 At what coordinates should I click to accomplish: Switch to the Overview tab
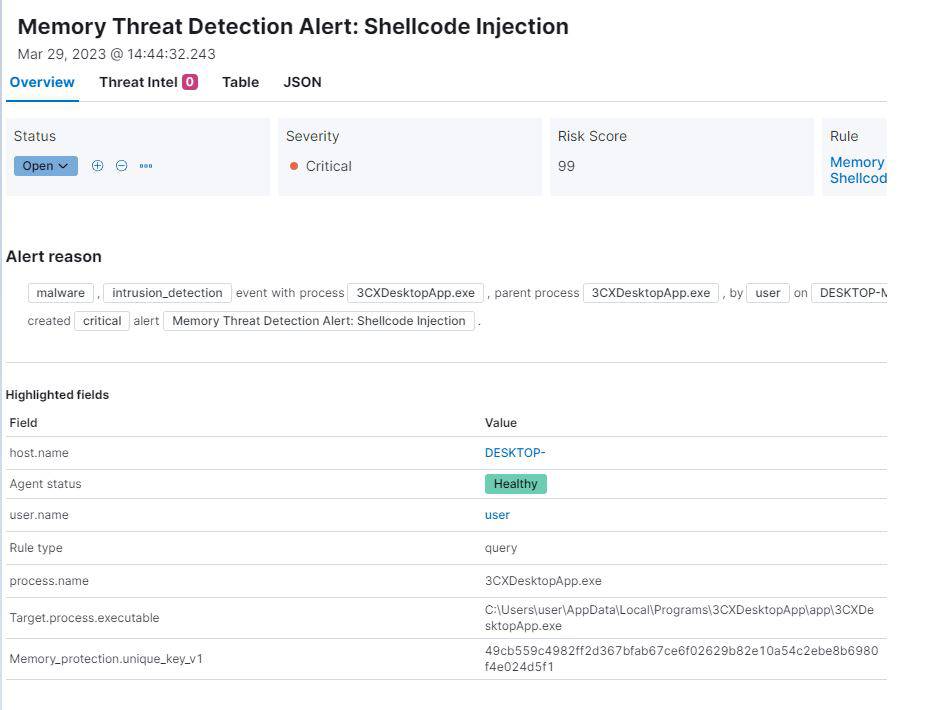click(42, 82)
